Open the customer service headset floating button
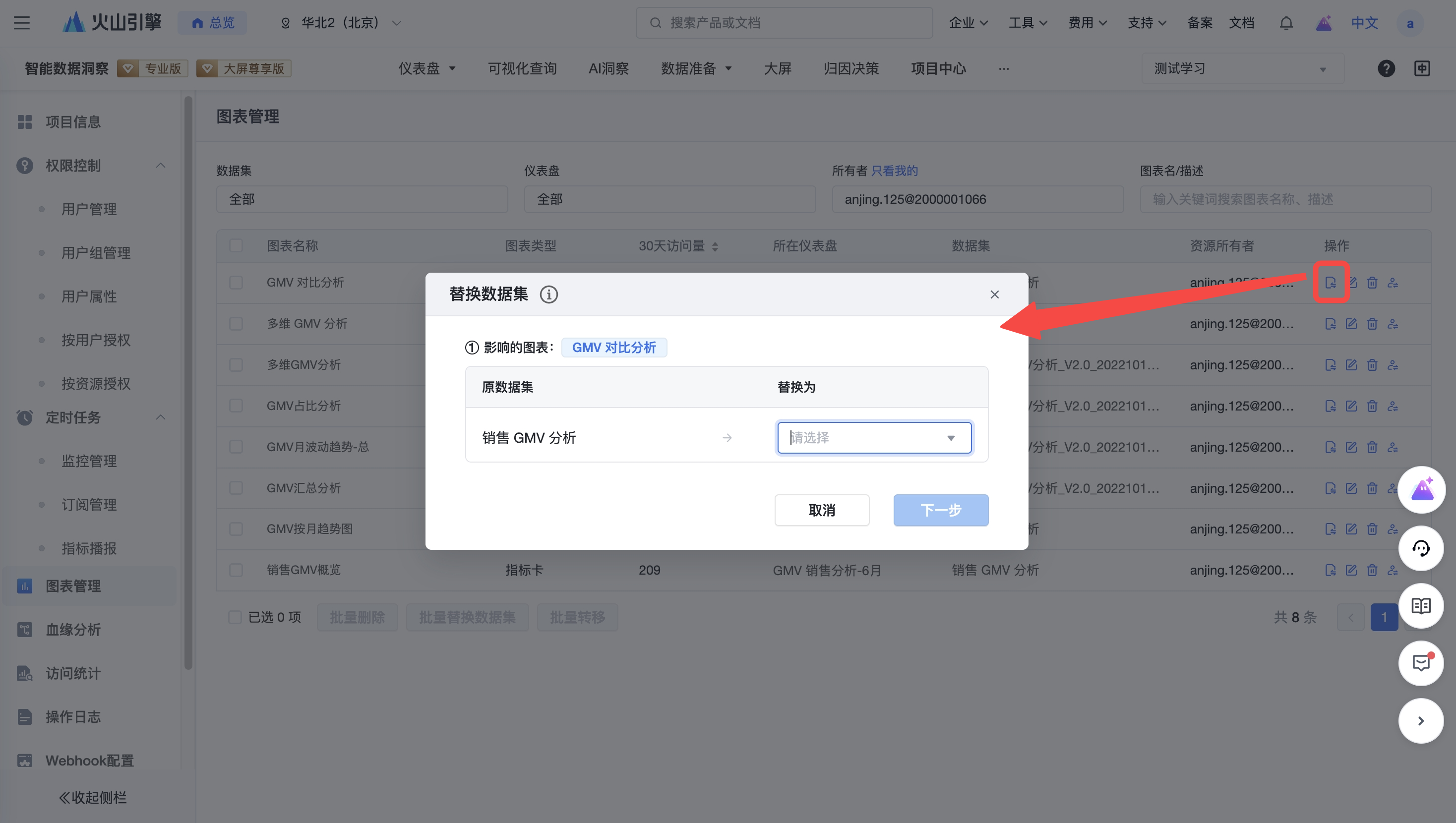The image size is (1456, 823). 1421,548
